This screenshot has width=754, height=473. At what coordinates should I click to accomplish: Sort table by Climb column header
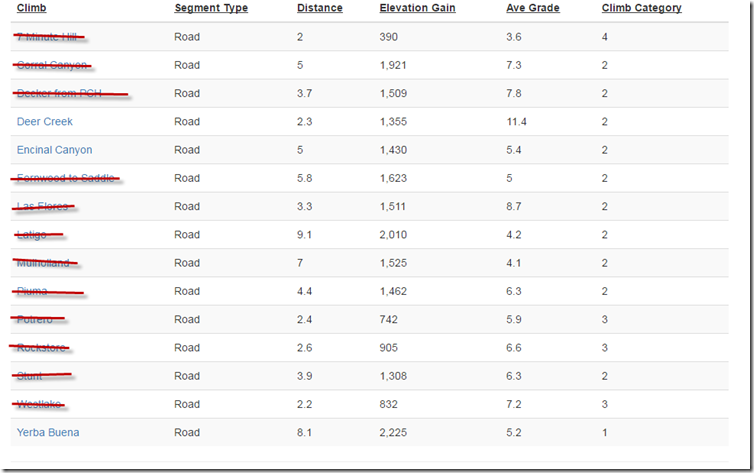(32, 8)
